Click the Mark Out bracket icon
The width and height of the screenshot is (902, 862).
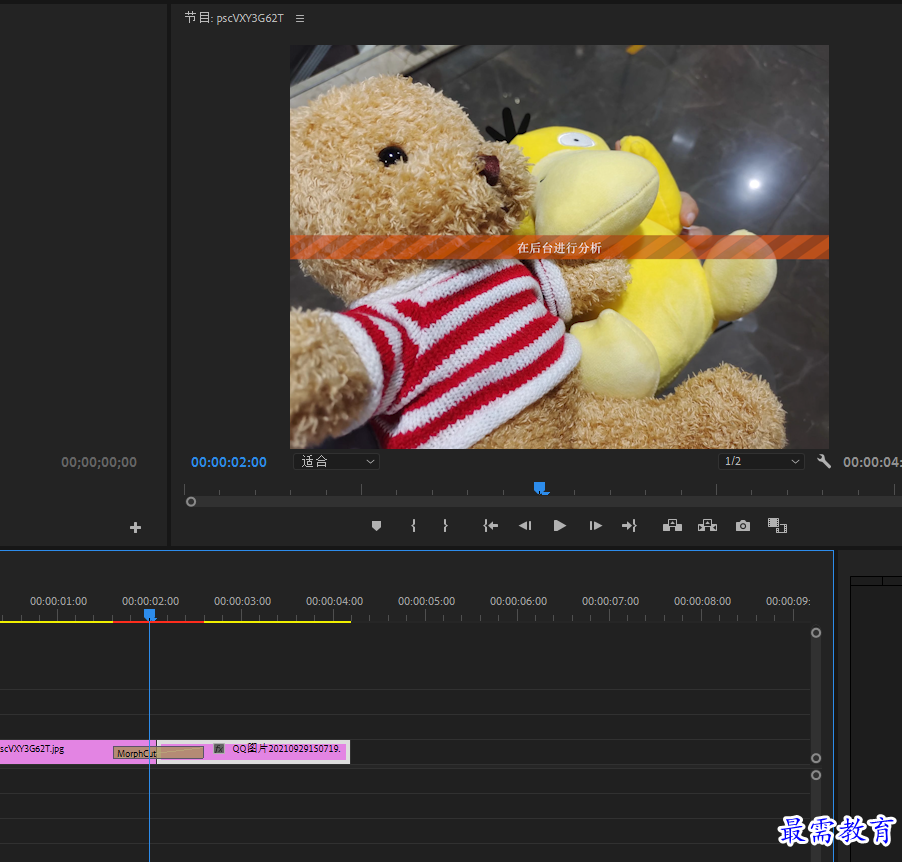point(445,525)
